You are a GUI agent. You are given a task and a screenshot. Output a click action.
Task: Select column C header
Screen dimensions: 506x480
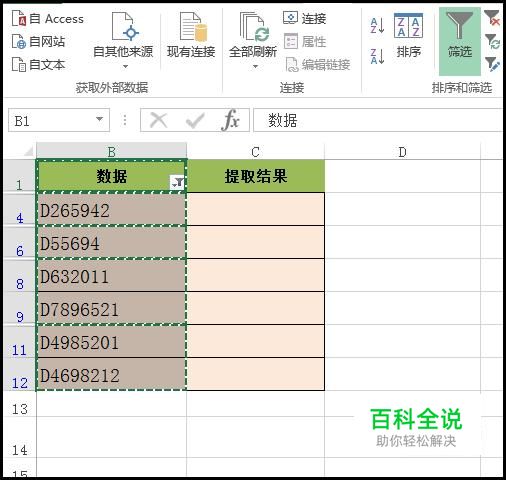(x=255, y=152)
